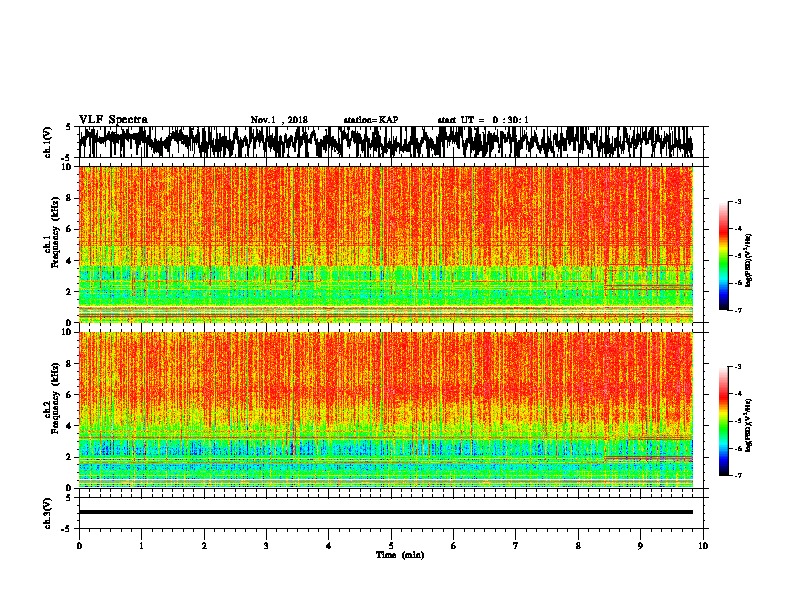This screenshot has width=792, height=612.
Task: Click the VLF Spectra title text
Action: [x=113, y=120]
